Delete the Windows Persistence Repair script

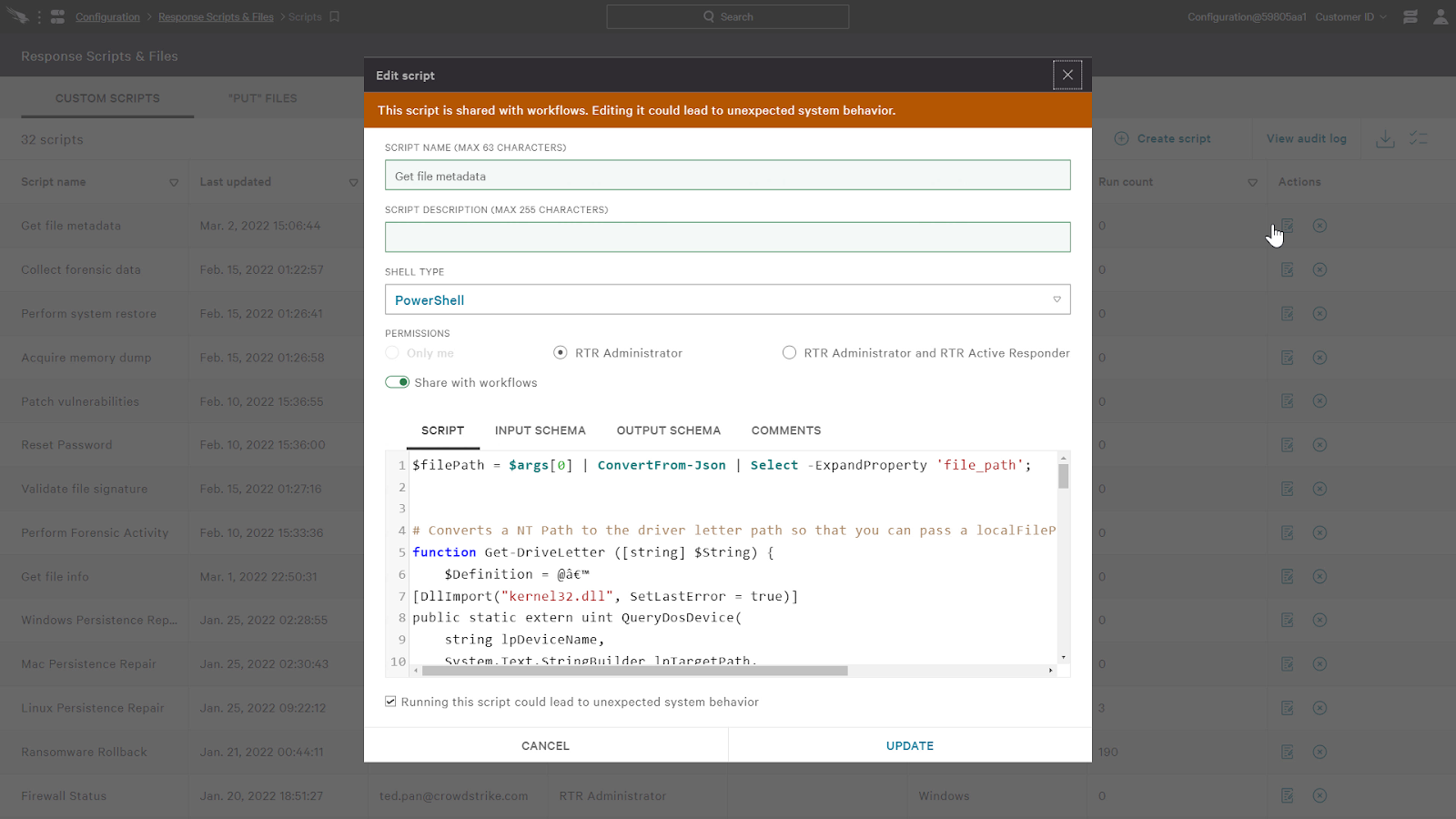click(1319, 620)
